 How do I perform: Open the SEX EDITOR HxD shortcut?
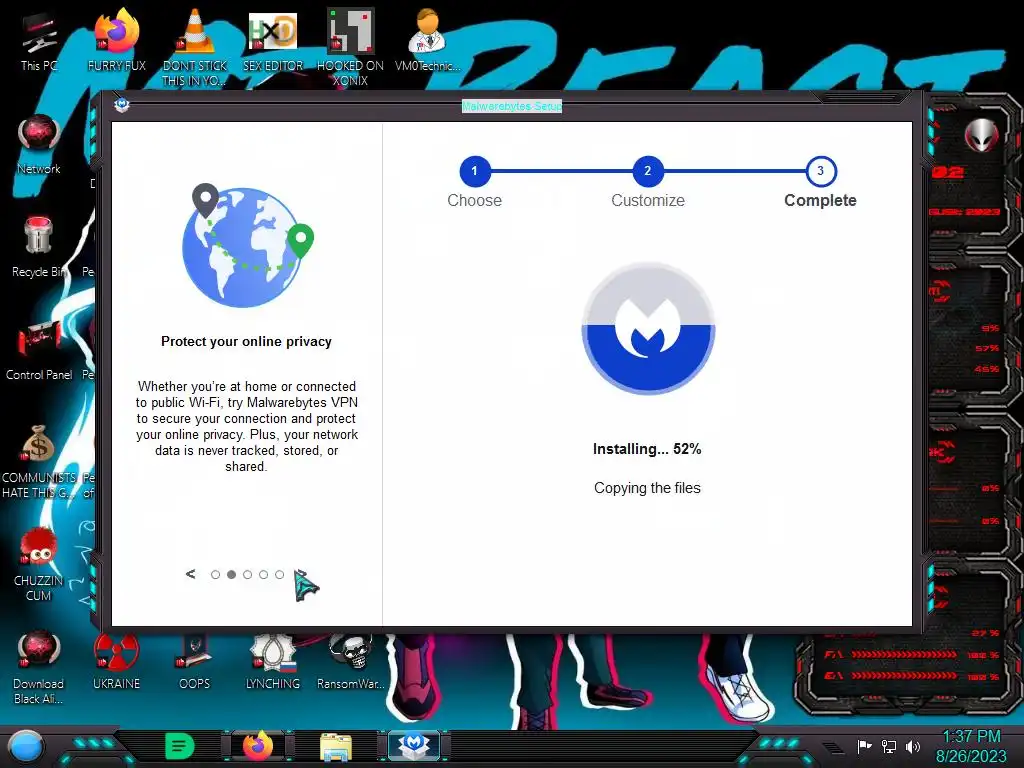pyautogui.click(x=273, y=40)
